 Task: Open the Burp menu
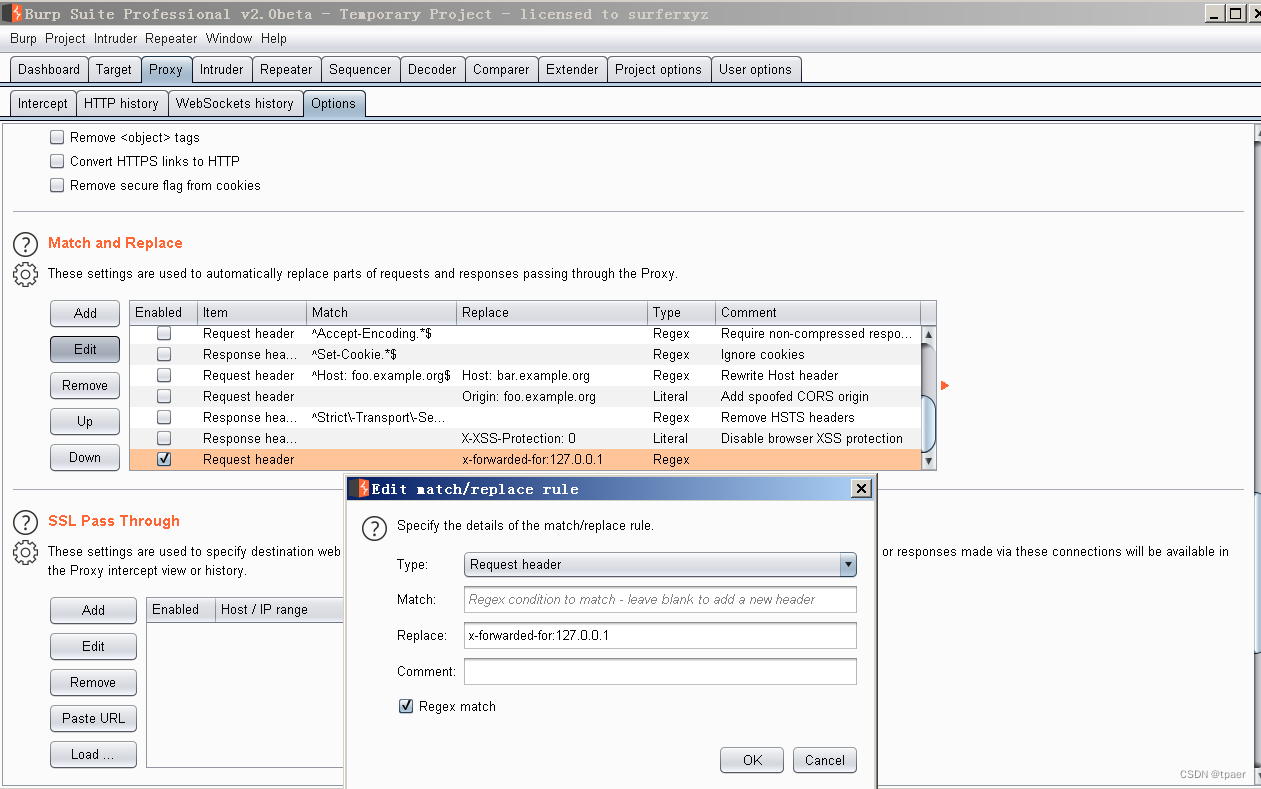pos(23,38)
